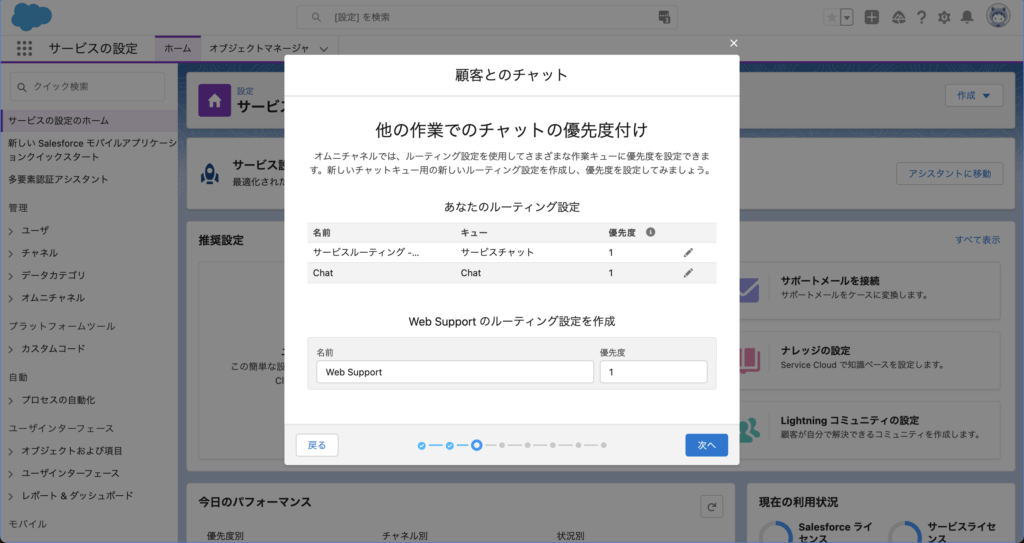Click the setup search field
The height and width of the screenshot is (543, 1024).
(x=487, y=17)
